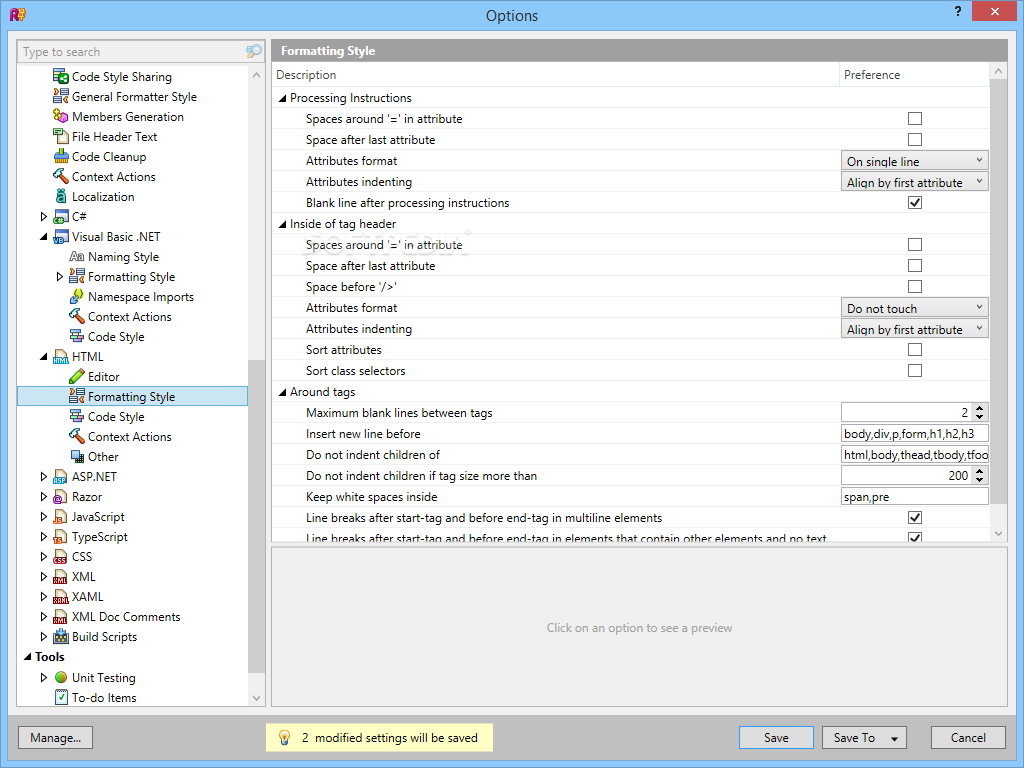Open Members Generation icon
This screenshot has width=1024, height=768.
61,116
